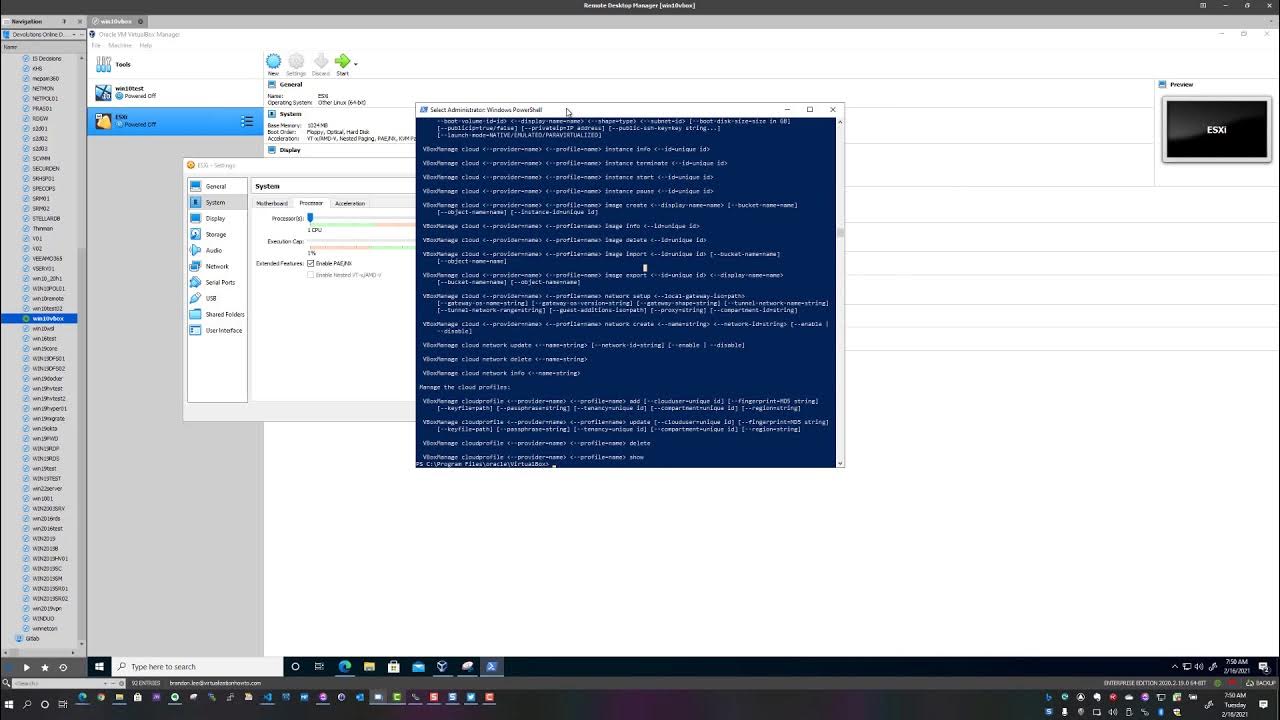The height and width of the screenshot is (720, 1280).
Task: Select WIN2019 entry in Navigation
Action: coord(44,538)
